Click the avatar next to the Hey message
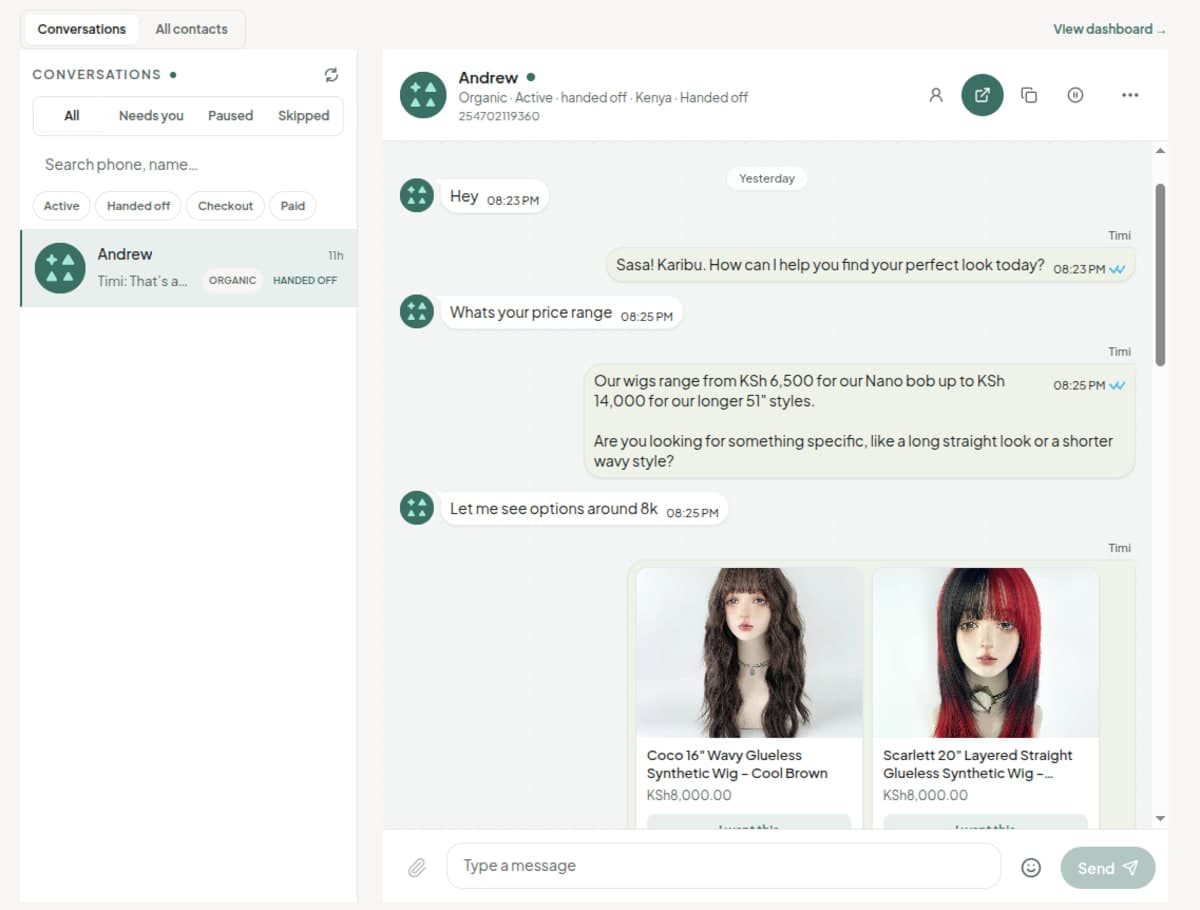Image resolution: width=1200 pixels, height=910 pixels. point(416,196)
